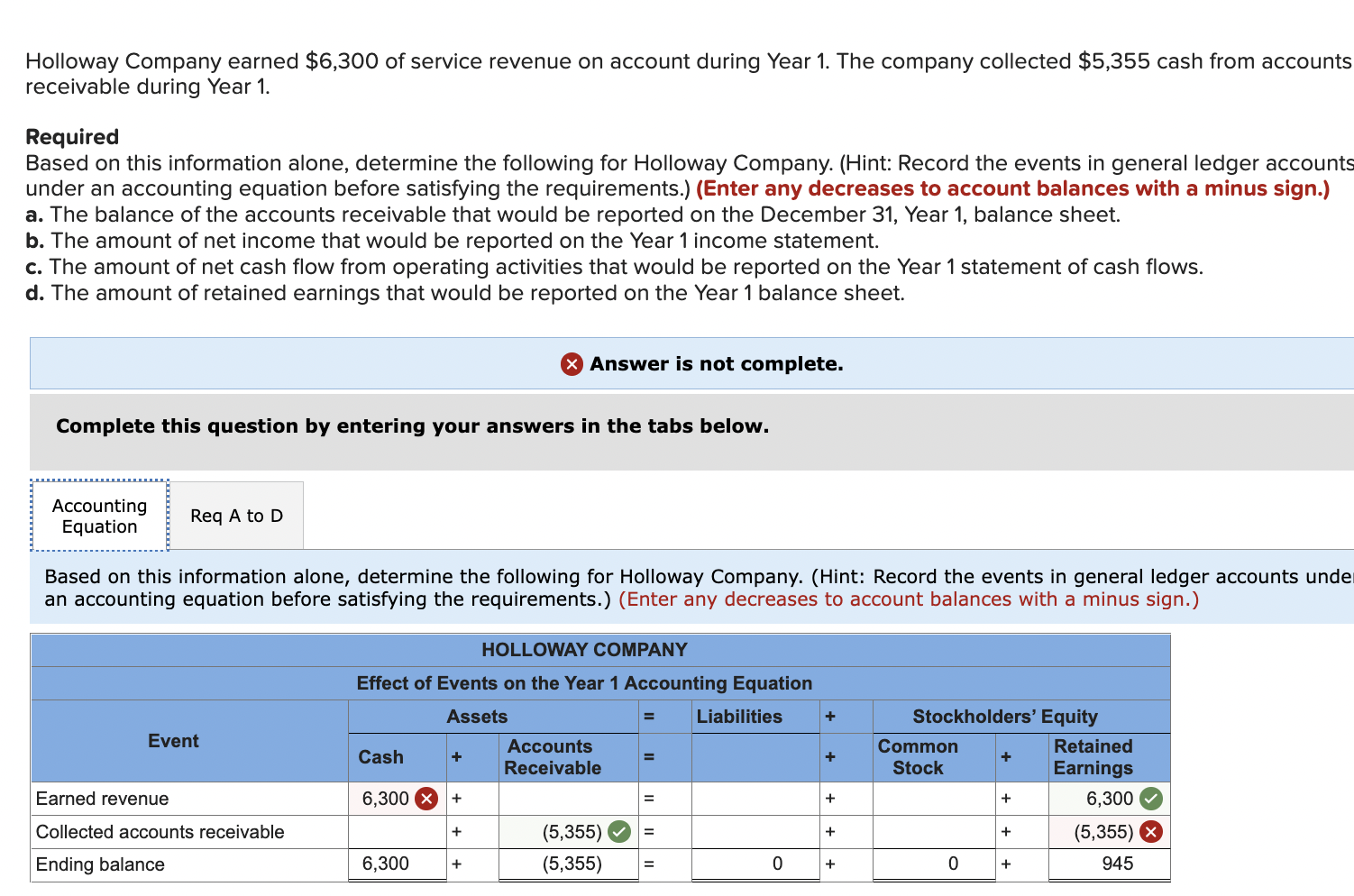Click the 'Common Stock' column header

(x=918, y=757)
